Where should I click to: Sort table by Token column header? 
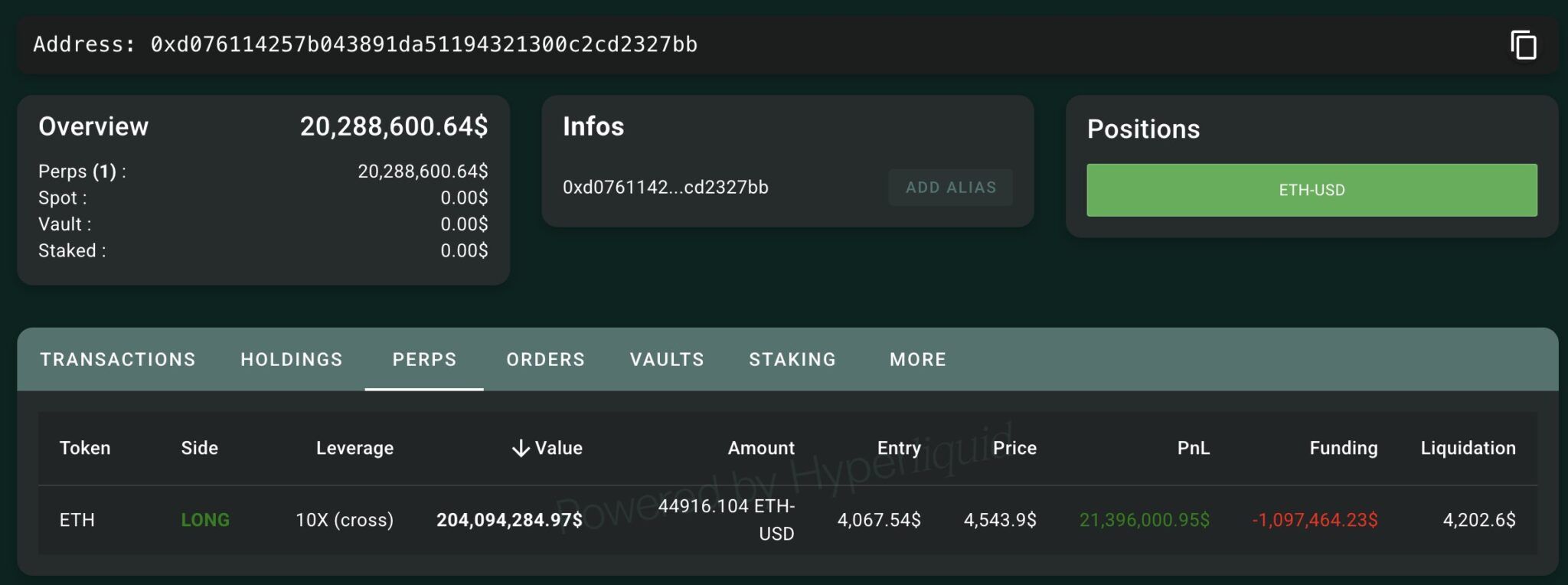click(x=85, y=449)
